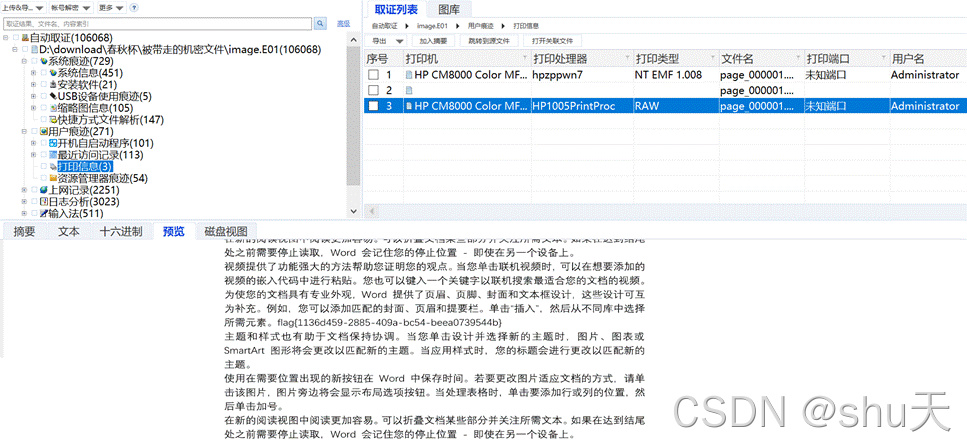Click the 输入法 node icon
The height and width of the screenshot is (441, 967).
[44, 213]
